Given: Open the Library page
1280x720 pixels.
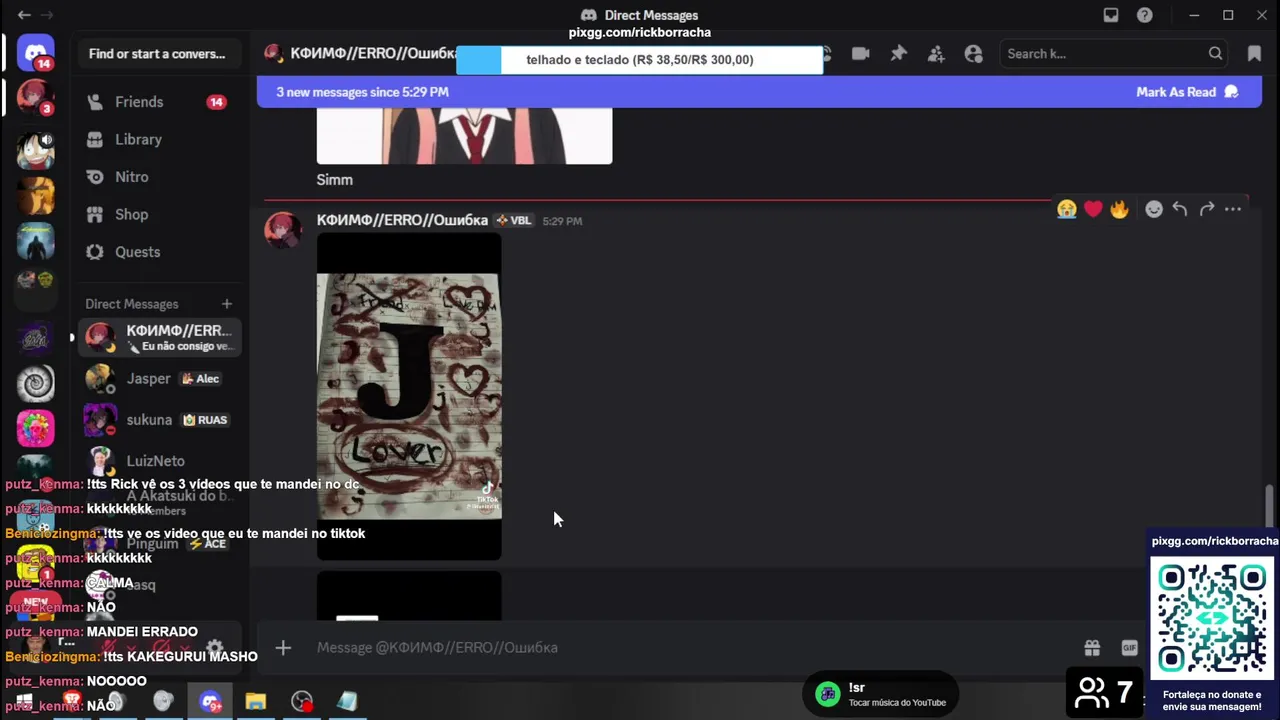Looking at the screenshot, I should (160, 140).
